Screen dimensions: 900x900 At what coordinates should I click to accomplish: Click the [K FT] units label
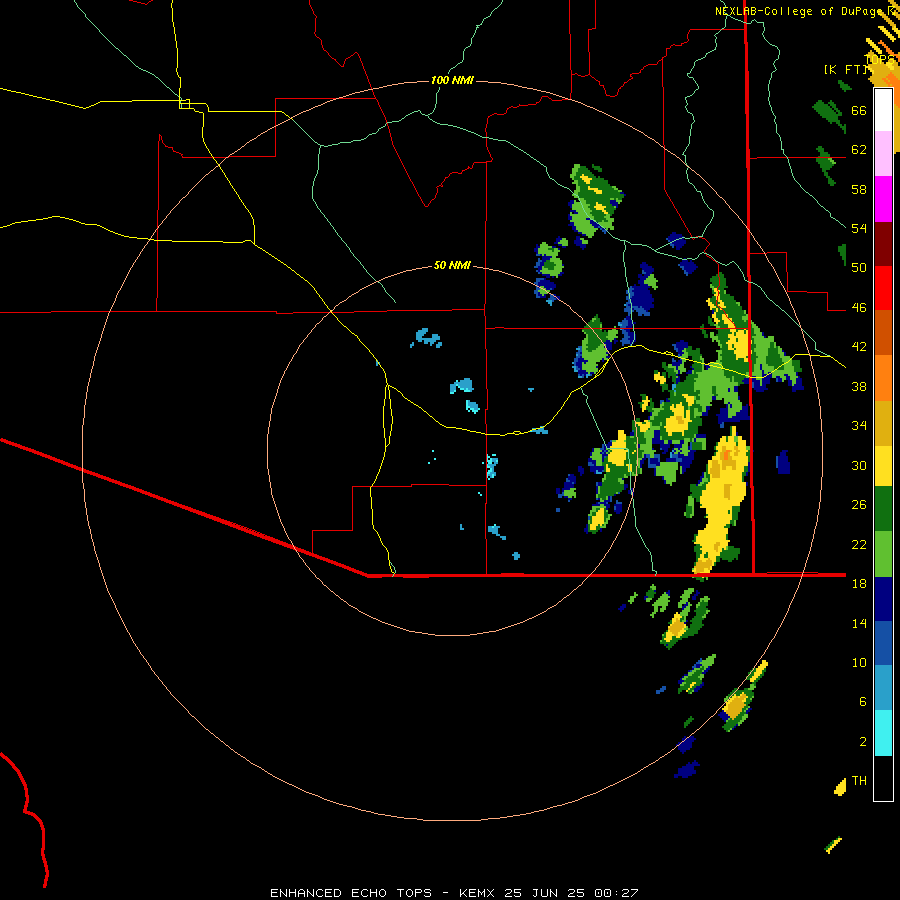845,69
